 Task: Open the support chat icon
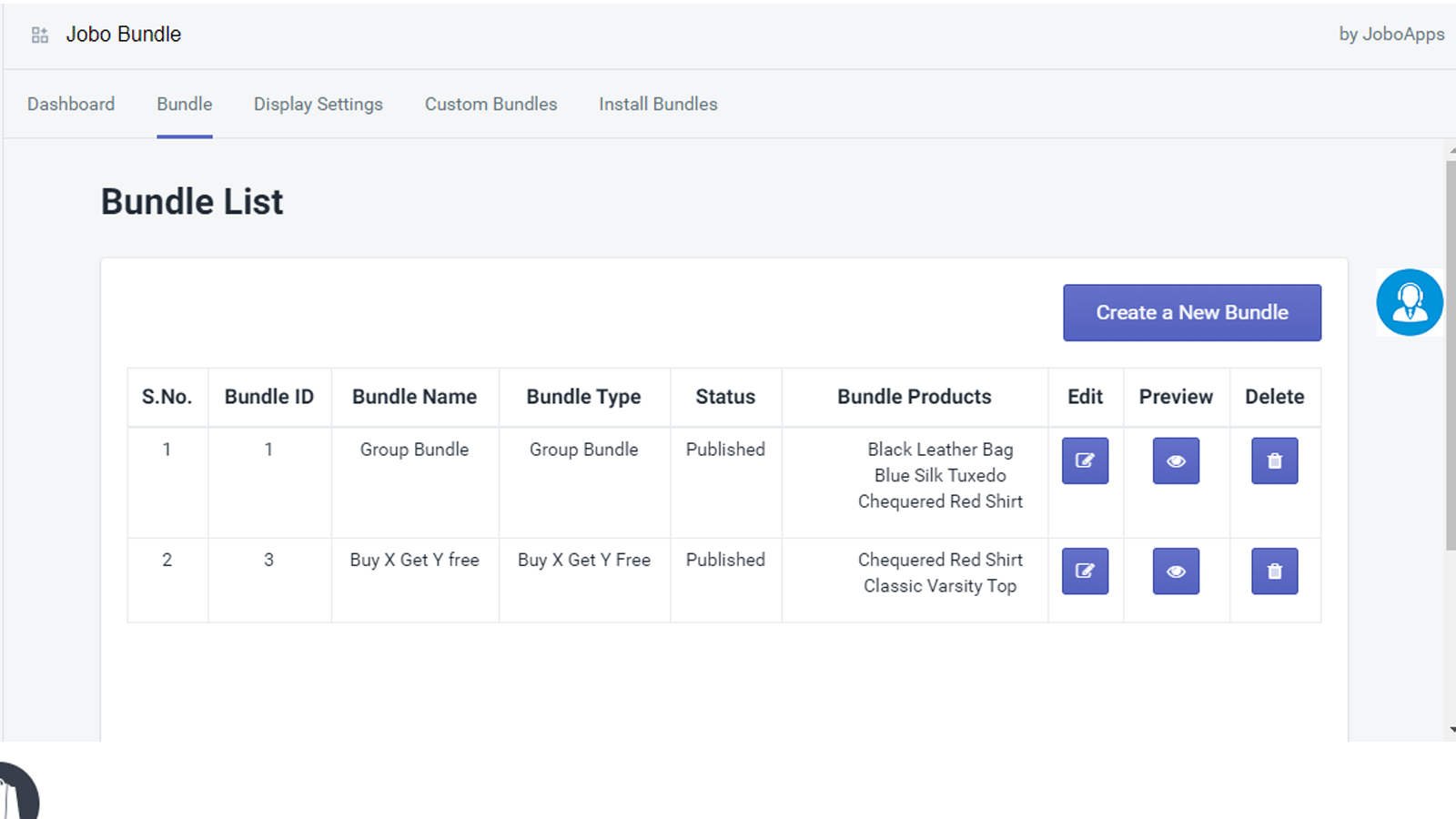point(1409,301)
